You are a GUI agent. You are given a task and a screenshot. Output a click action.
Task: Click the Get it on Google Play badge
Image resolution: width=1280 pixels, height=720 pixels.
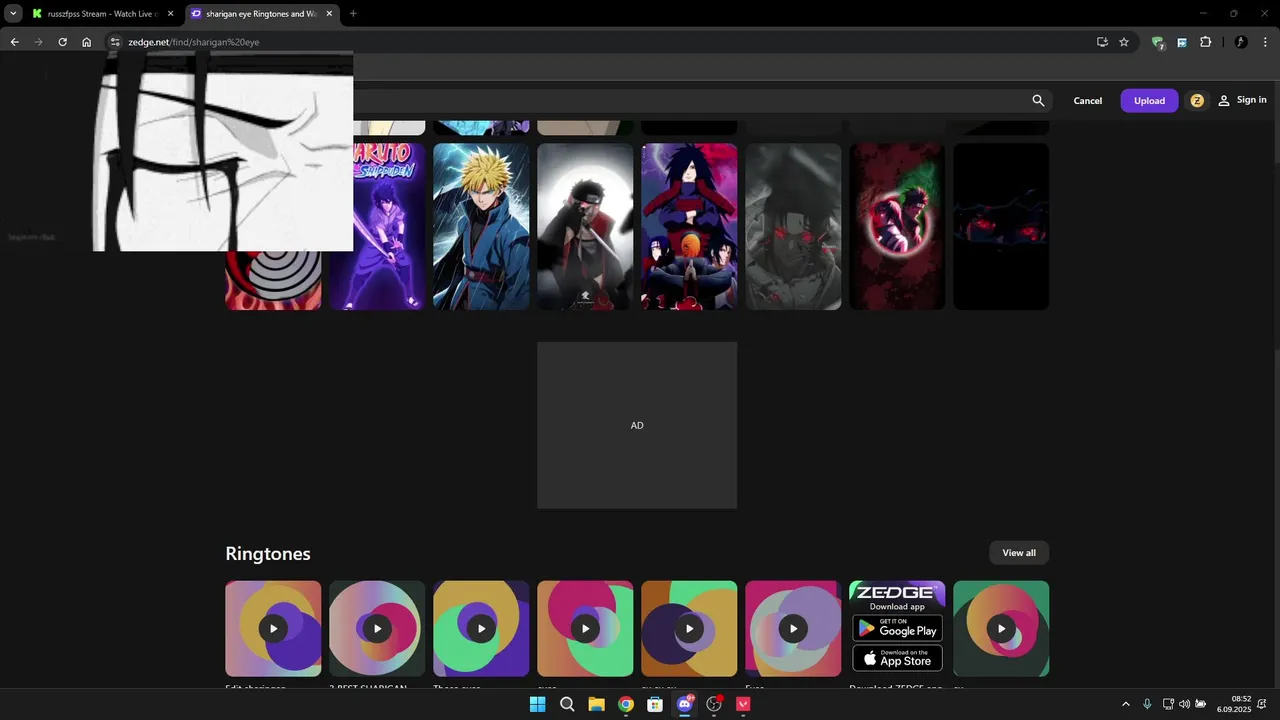tap(897, 628)
